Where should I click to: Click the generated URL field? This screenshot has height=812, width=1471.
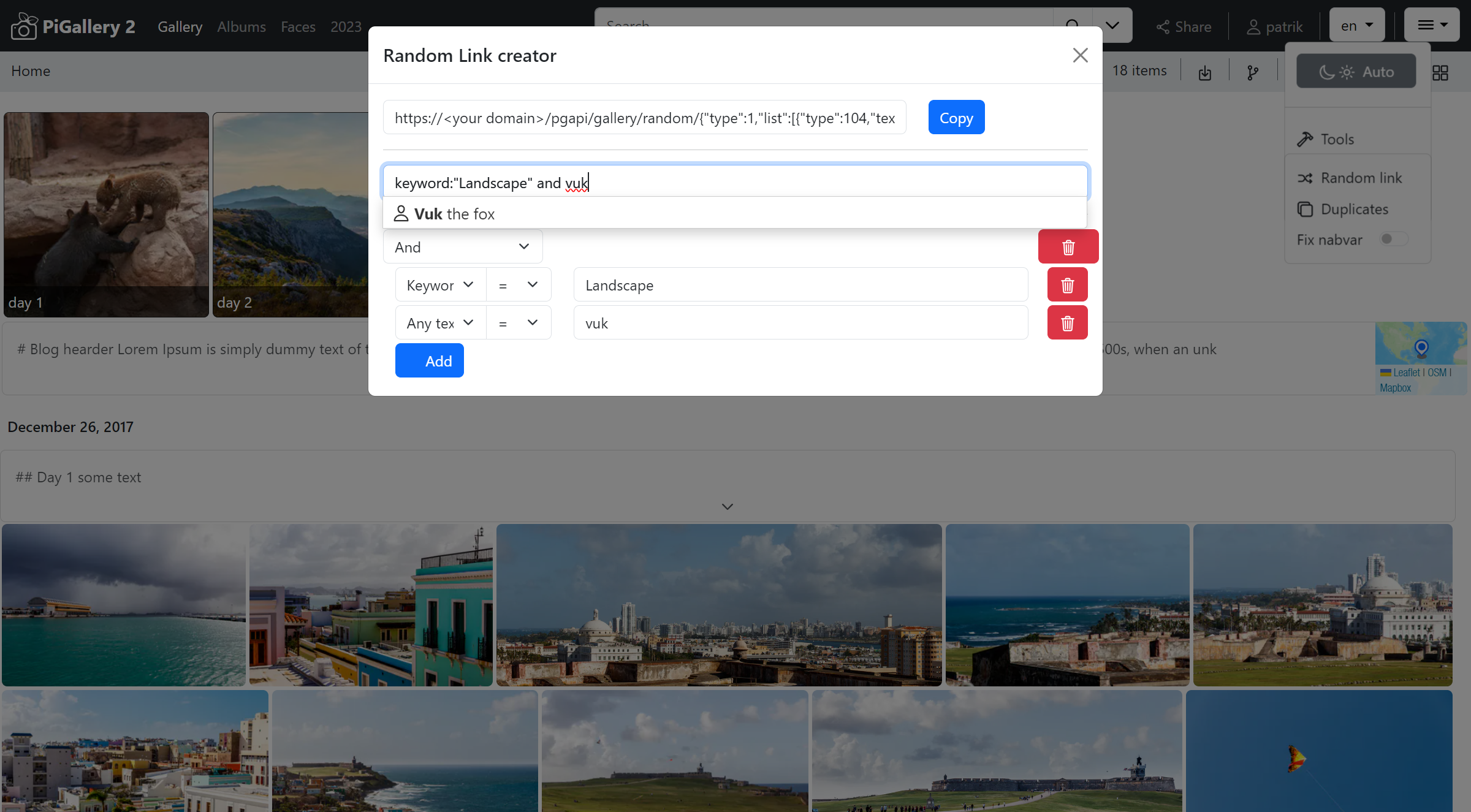644,118
